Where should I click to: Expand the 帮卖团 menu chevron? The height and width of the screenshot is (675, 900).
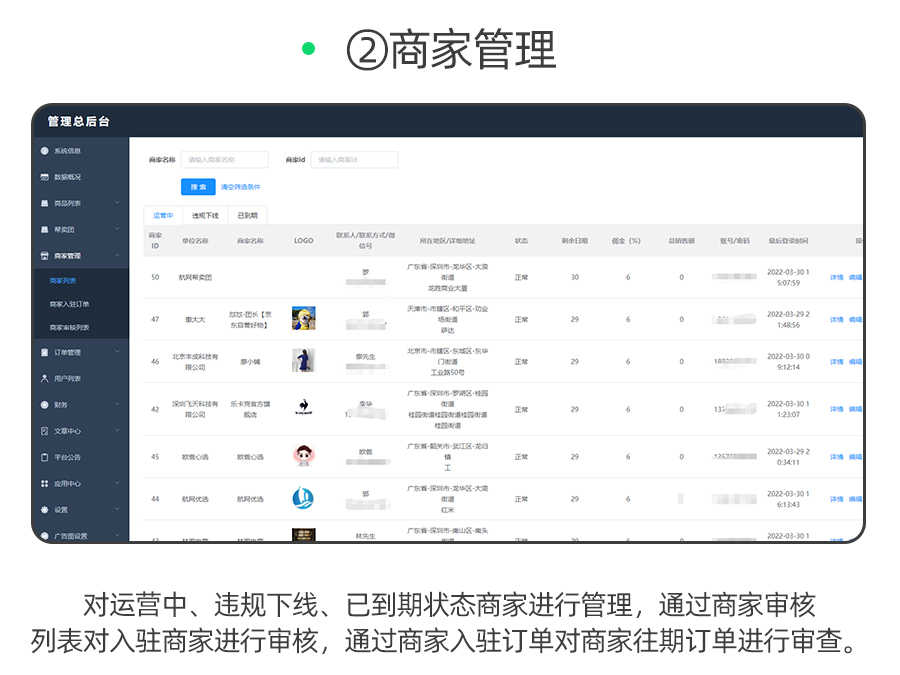coord(117,229)
